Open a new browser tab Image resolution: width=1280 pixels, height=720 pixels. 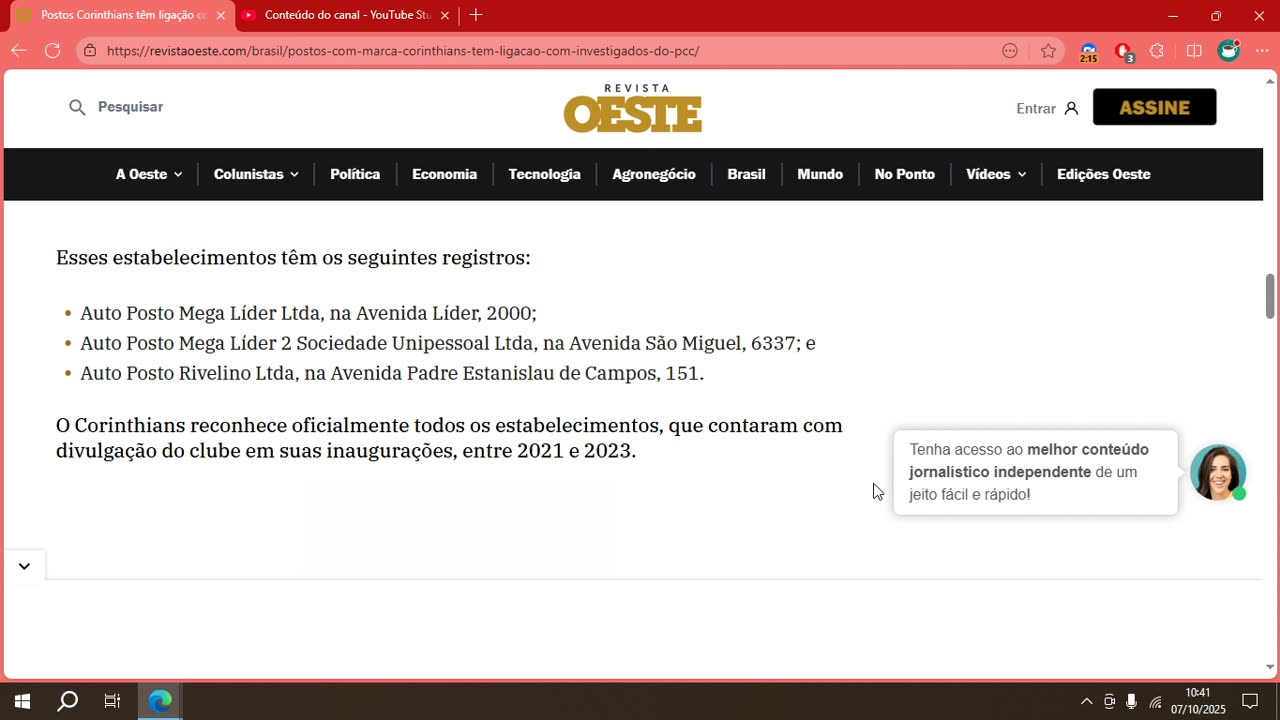tap(476, 15)
